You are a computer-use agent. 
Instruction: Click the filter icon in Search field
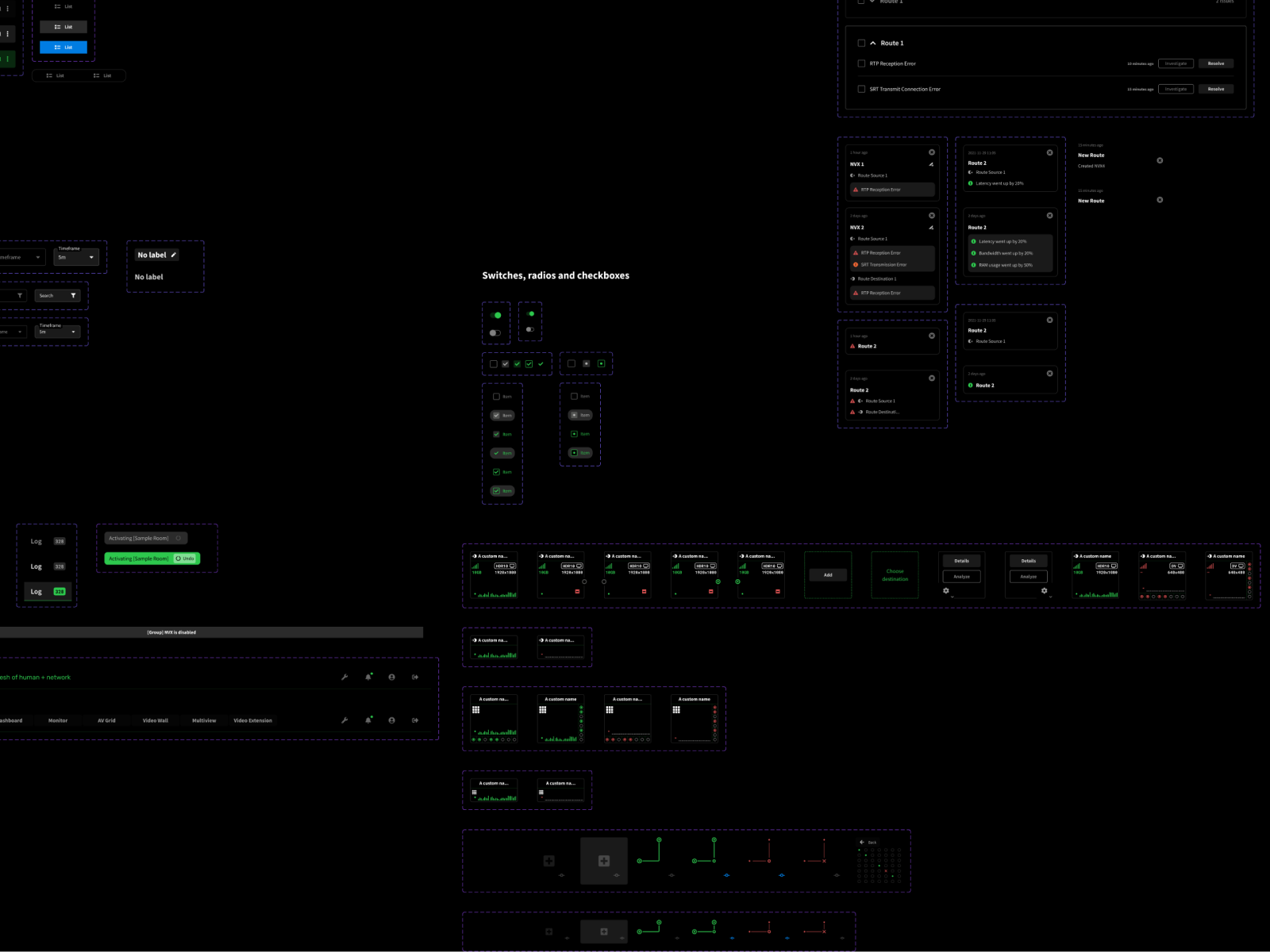pyautogui.click(x=73, y=296)
